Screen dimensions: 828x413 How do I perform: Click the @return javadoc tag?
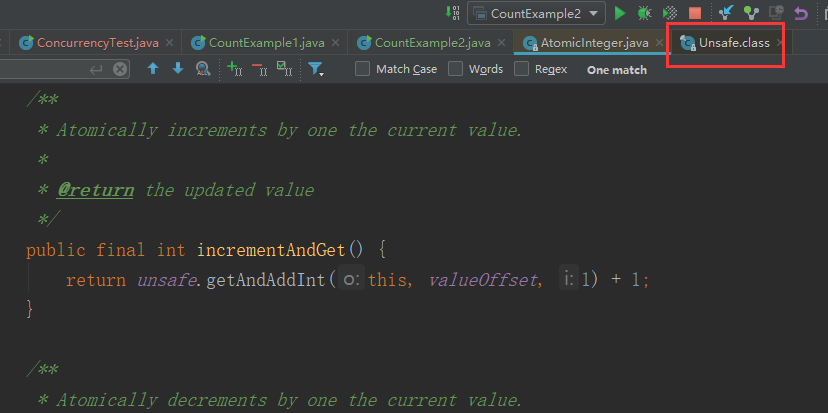pos(95,190)
